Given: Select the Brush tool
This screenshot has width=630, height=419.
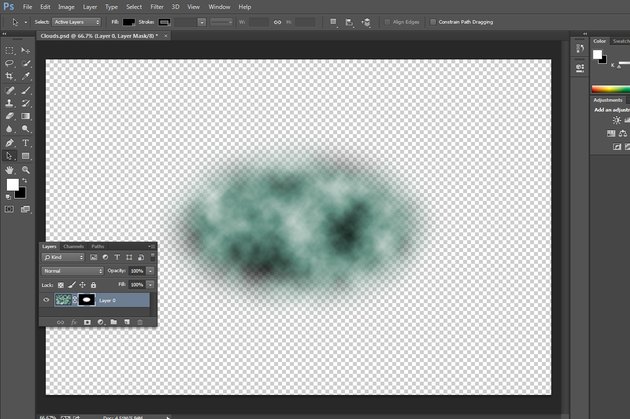Looking at the screenshot, I should 26,90.
